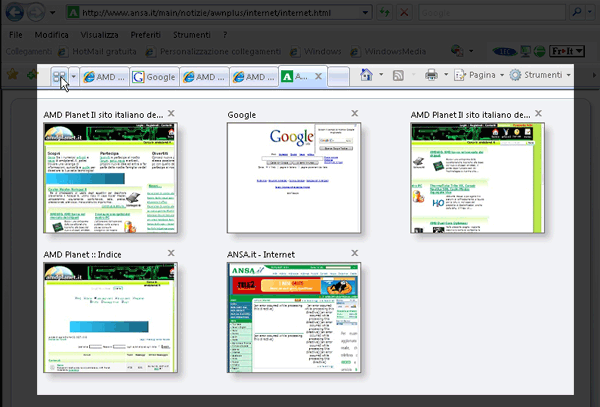Click the Refresh page icon
The image size is (600, 407).
click(x=385, y=13)
